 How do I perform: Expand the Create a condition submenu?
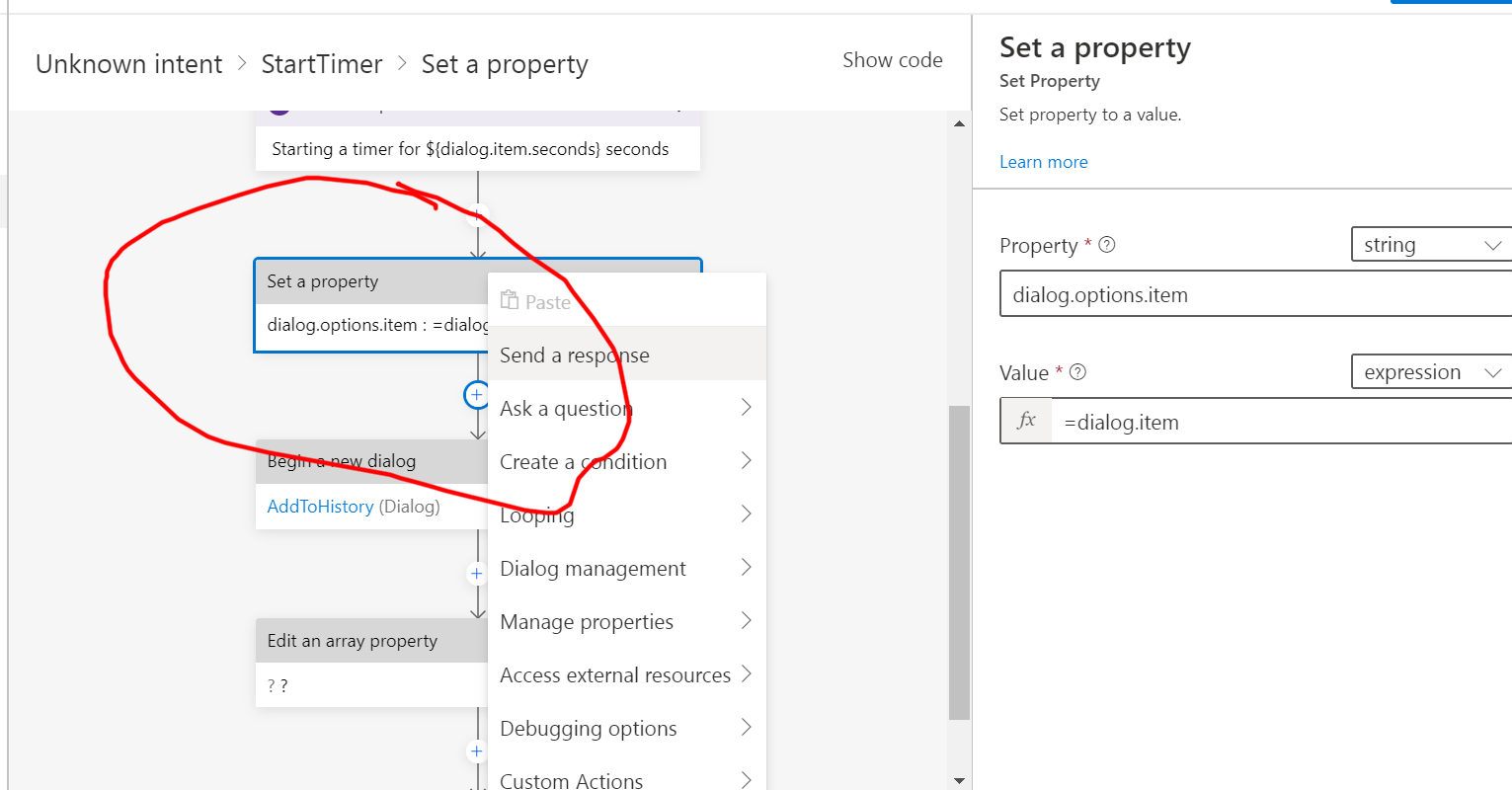747,461
